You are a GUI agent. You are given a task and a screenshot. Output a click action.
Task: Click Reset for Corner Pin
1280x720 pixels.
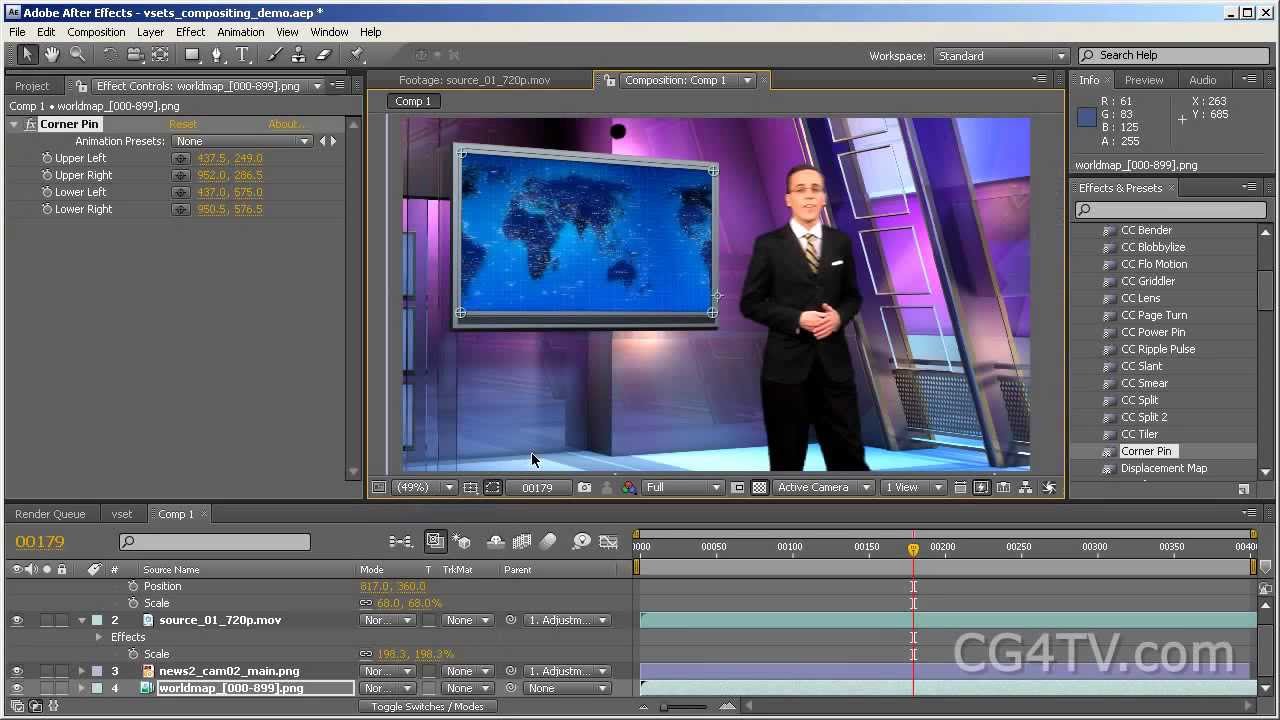[x=183, y=124]
